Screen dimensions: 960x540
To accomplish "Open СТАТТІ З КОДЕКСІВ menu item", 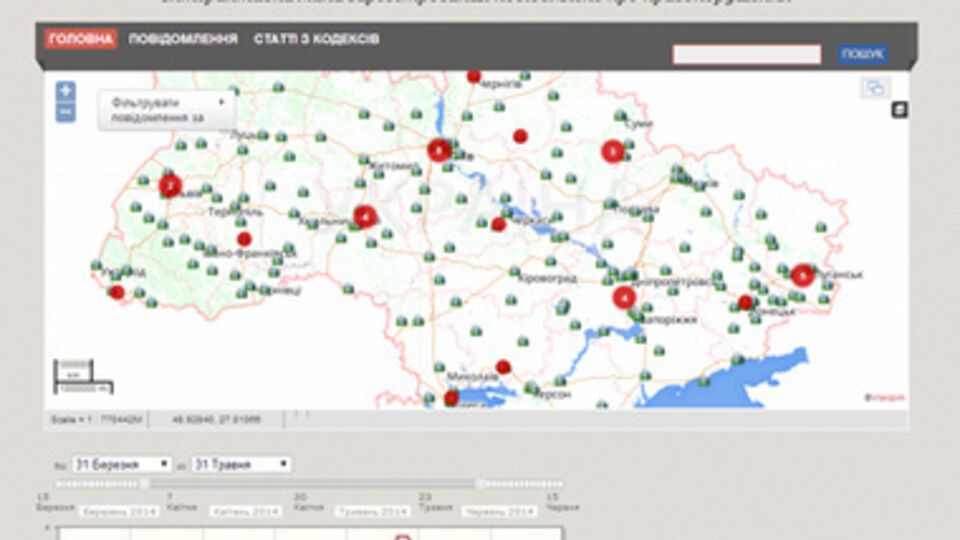I will coord(316,39).
